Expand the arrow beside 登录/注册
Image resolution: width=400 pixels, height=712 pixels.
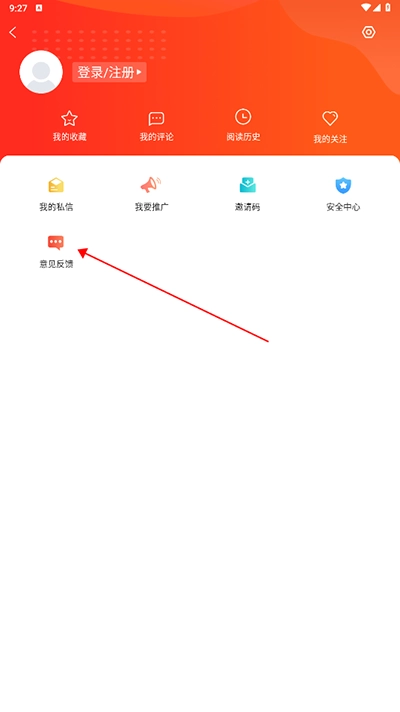(x=139, y=72)
